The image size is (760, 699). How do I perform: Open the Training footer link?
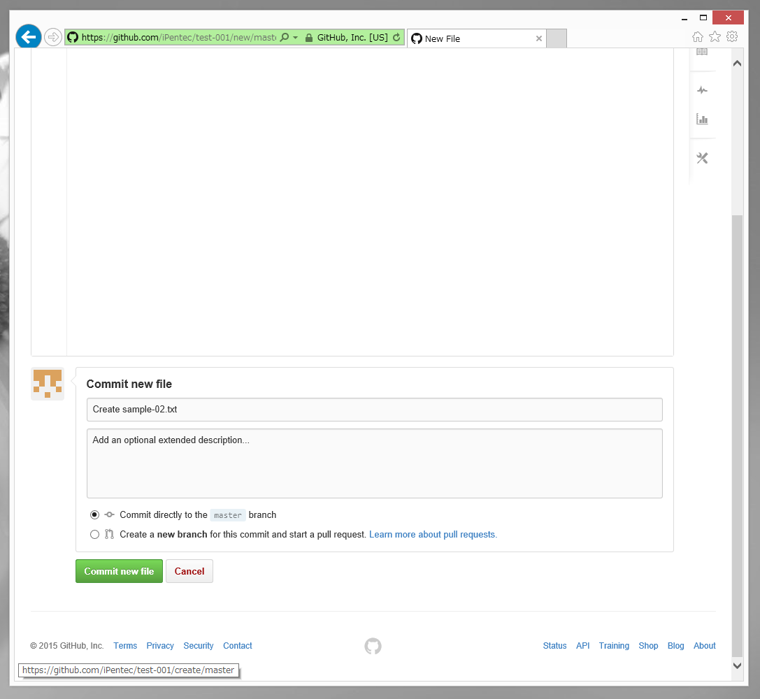[x=614, y=646]
